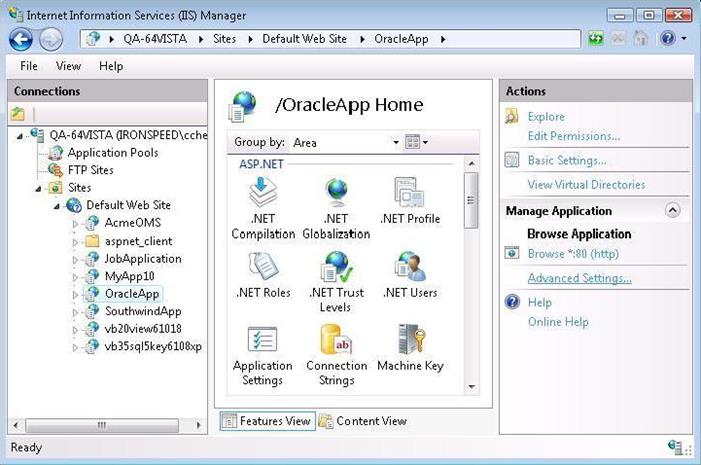Click the green refresh page icon

pyautogui.click(x=596, y=38)
